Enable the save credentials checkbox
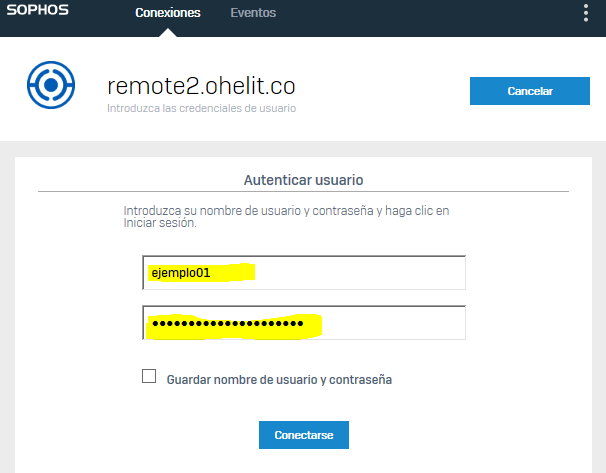The image size is (606, 473). [x=149, y=377]
